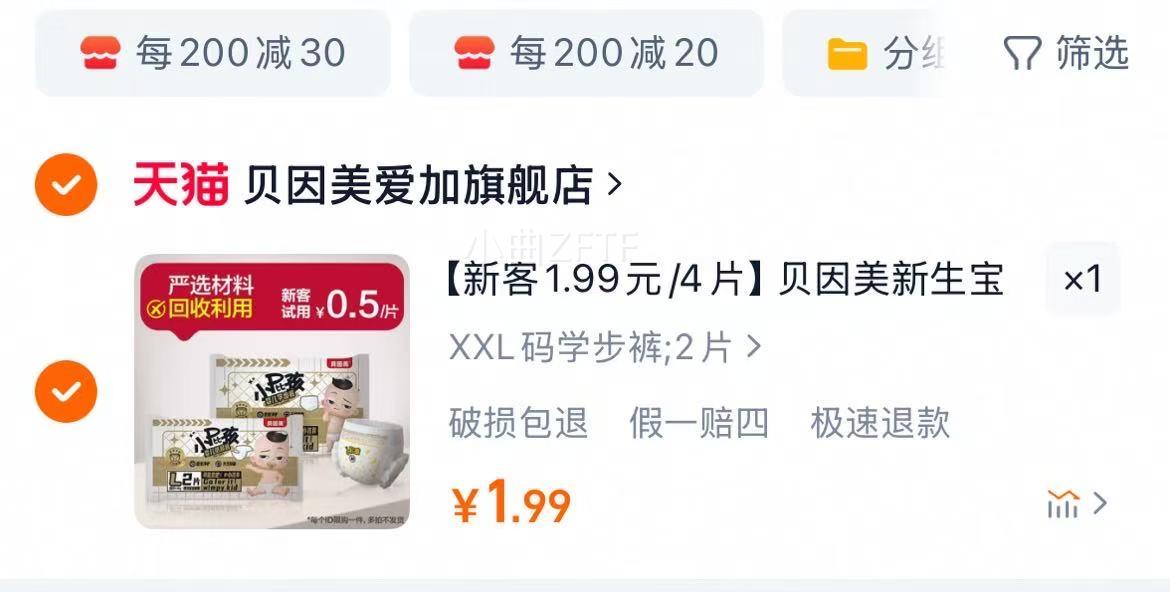
Task: Change the XXL码学步裤;2片 specification
Action: point(604,348)
